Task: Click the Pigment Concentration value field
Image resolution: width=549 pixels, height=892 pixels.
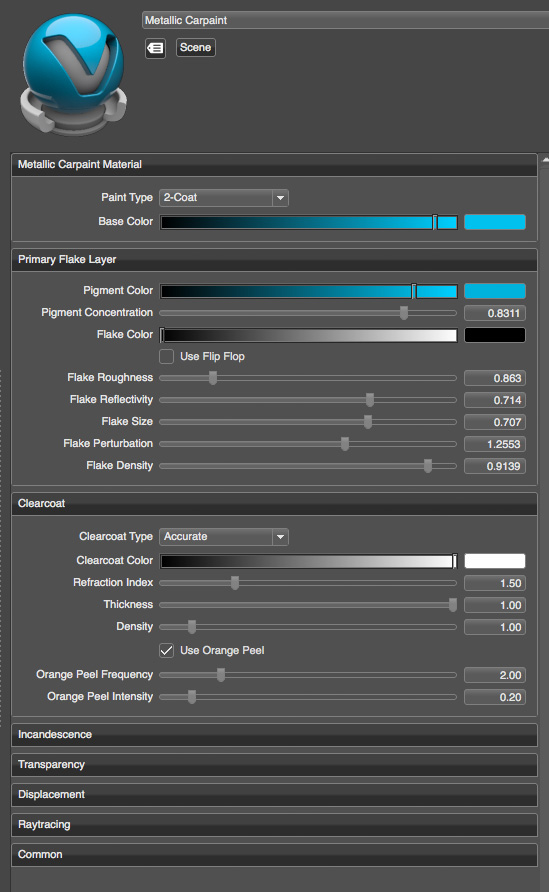Action: click(495, 313)
